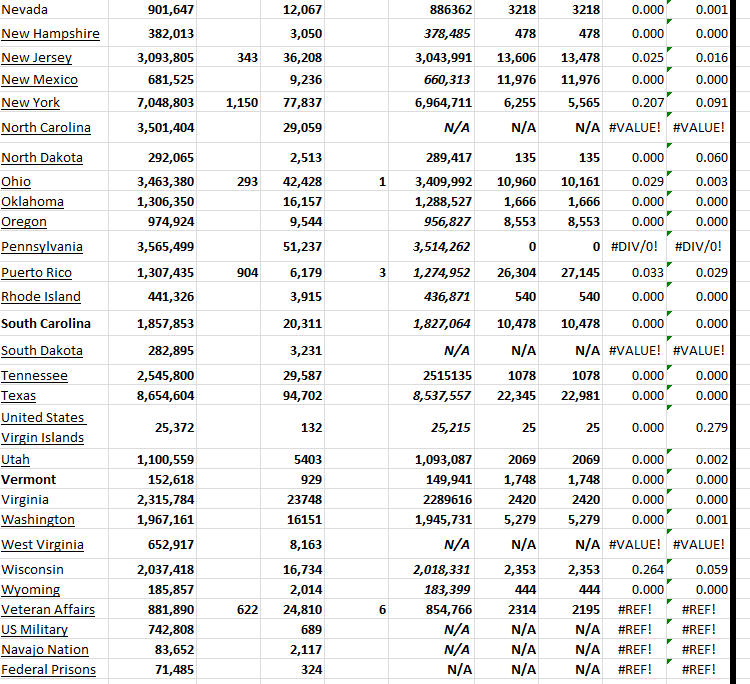Viewport: 750px width, 684px height.
Task: Click the Navajo Nation link
Action: tap(45, 650)
